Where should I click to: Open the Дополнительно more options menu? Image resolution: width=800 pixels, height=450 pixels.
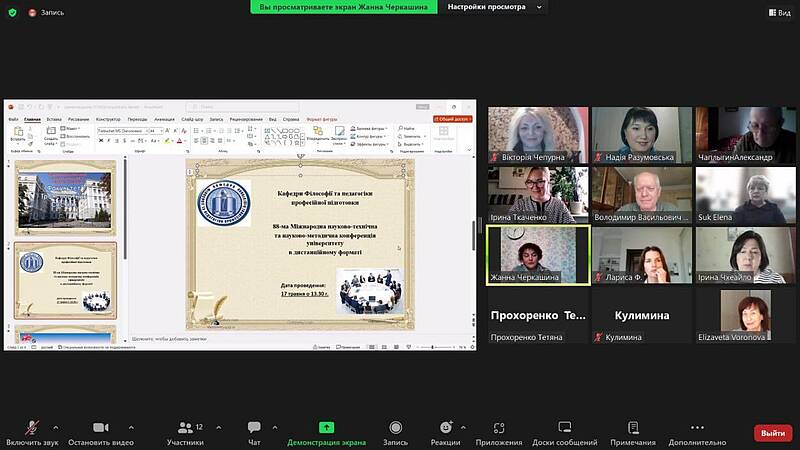coord(697,433)
